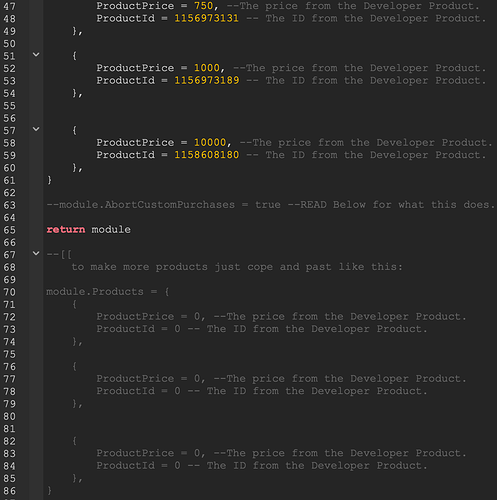Click line number 86 in the gutter
Viewport: 497px width, 500px height.
tap(9, 491)
